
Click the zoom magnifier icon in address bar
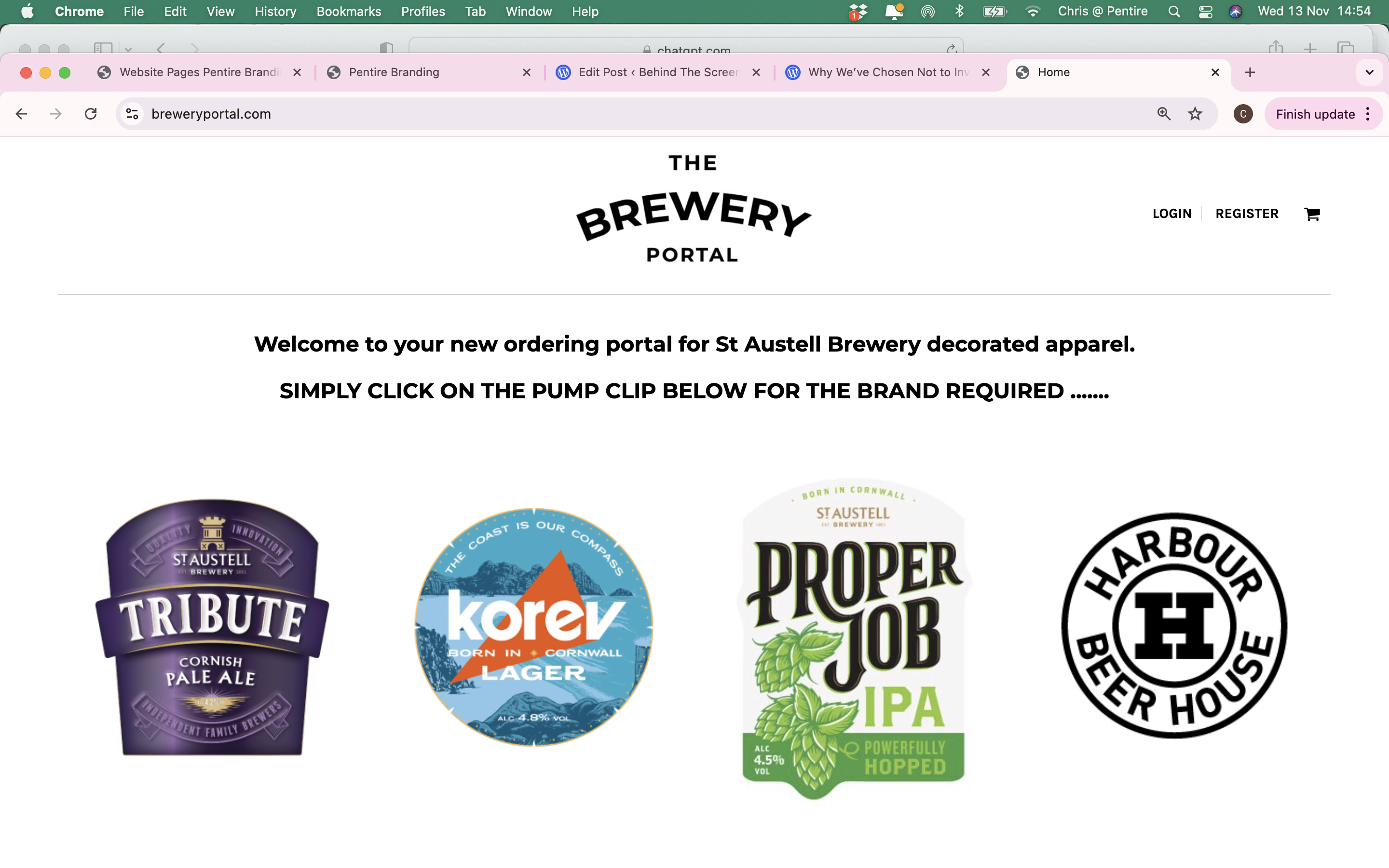click(x=1163, y=114)
